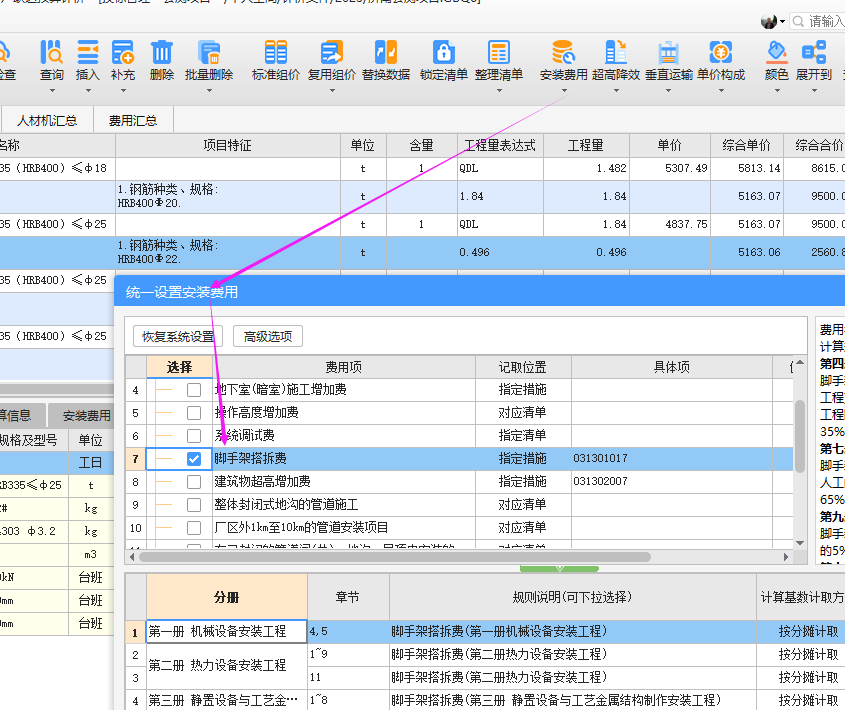
Task: Click 恢复系统设置 button
Action: [178, 336]
